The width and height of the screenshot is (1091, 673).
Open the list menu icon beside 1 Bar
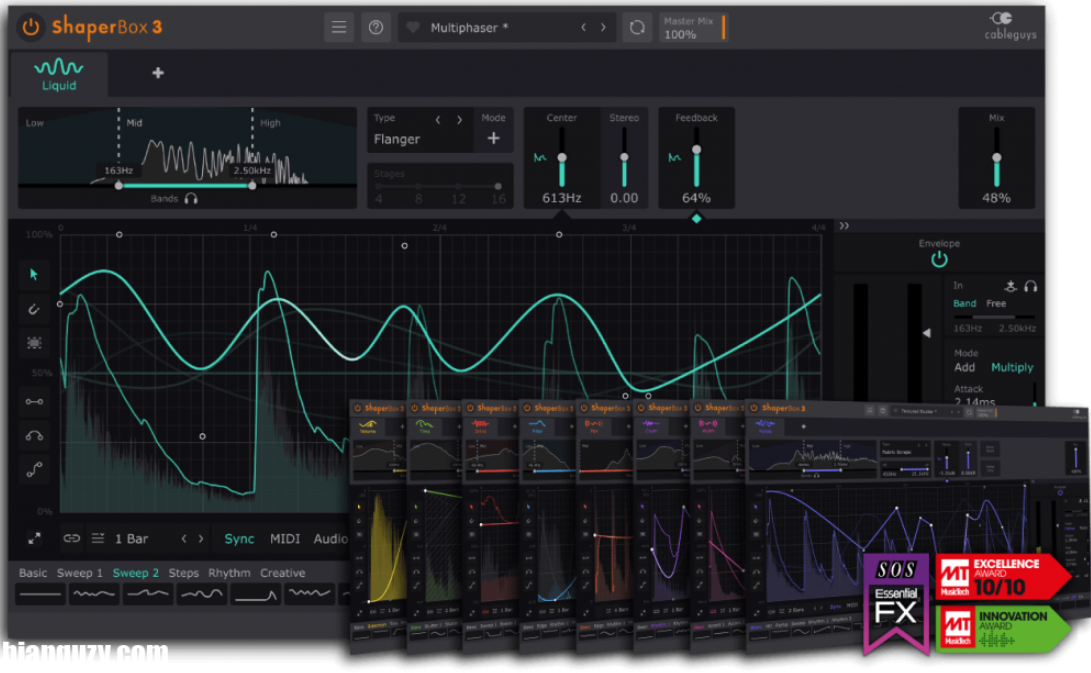coord(98,539)
